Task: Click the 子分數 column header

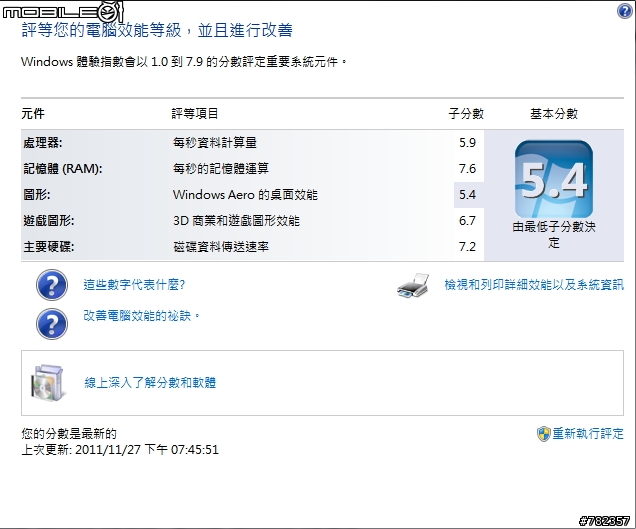Action: [x=466, y=114]
